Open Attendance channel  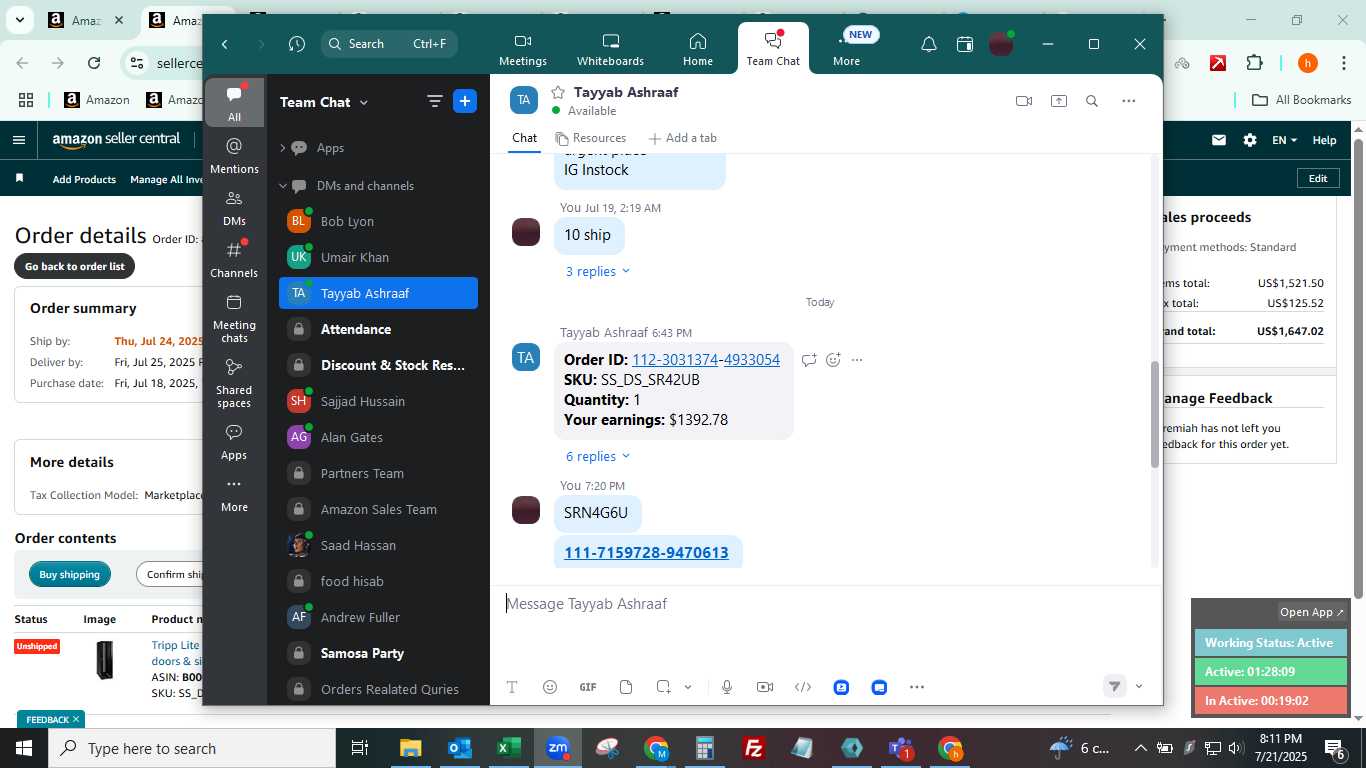(x=378, y=329)
